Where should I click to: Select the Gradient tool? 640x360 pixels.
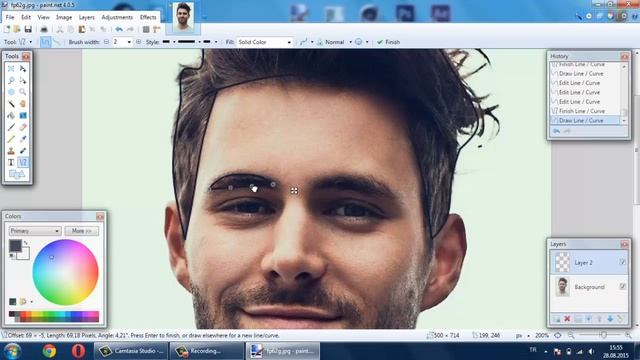(x=23, y=116)
